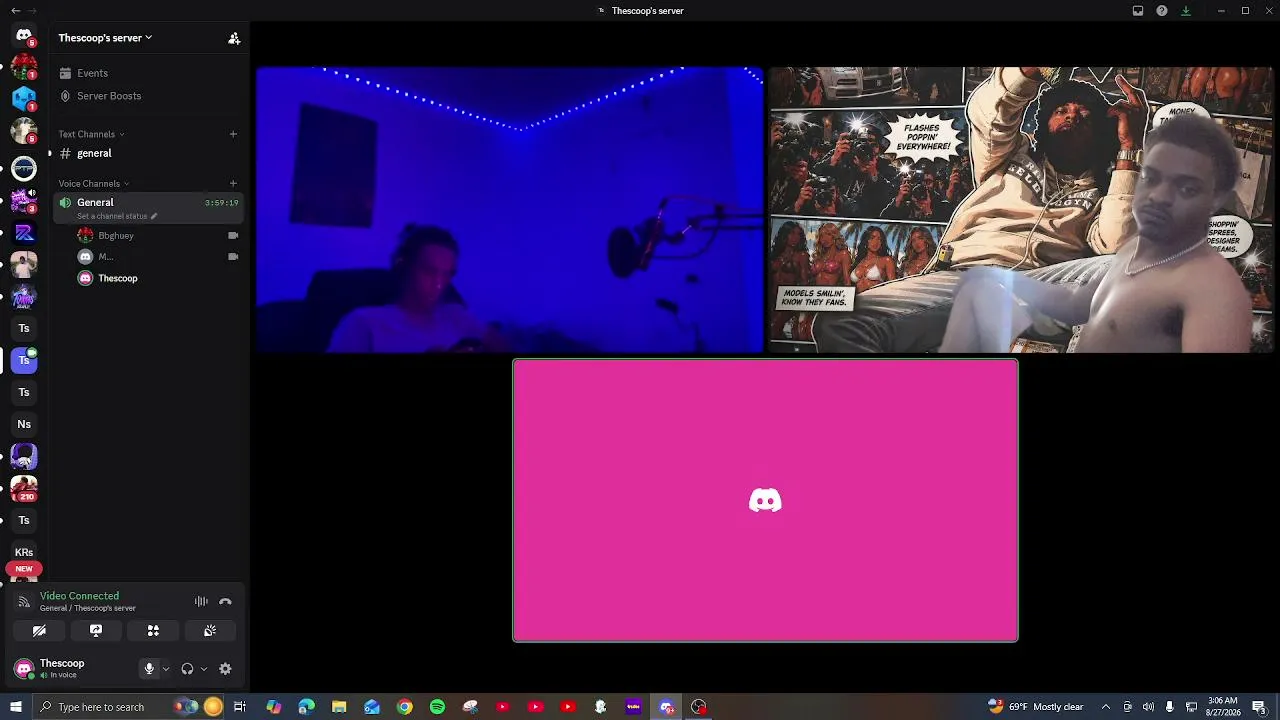Open microphone input options dropdown
Image resolution: width=1280 pixels, height=720 pixels.
pyautogui.click(x=165, y=669)
